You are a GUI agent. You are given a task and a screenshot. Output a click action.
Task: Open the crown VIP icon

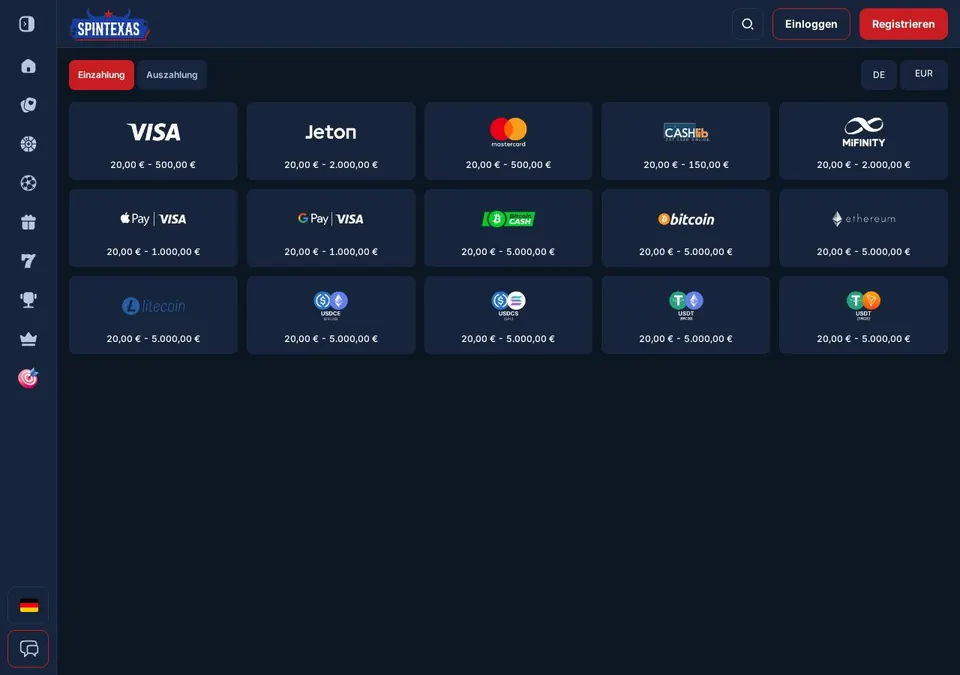[28, 339]
